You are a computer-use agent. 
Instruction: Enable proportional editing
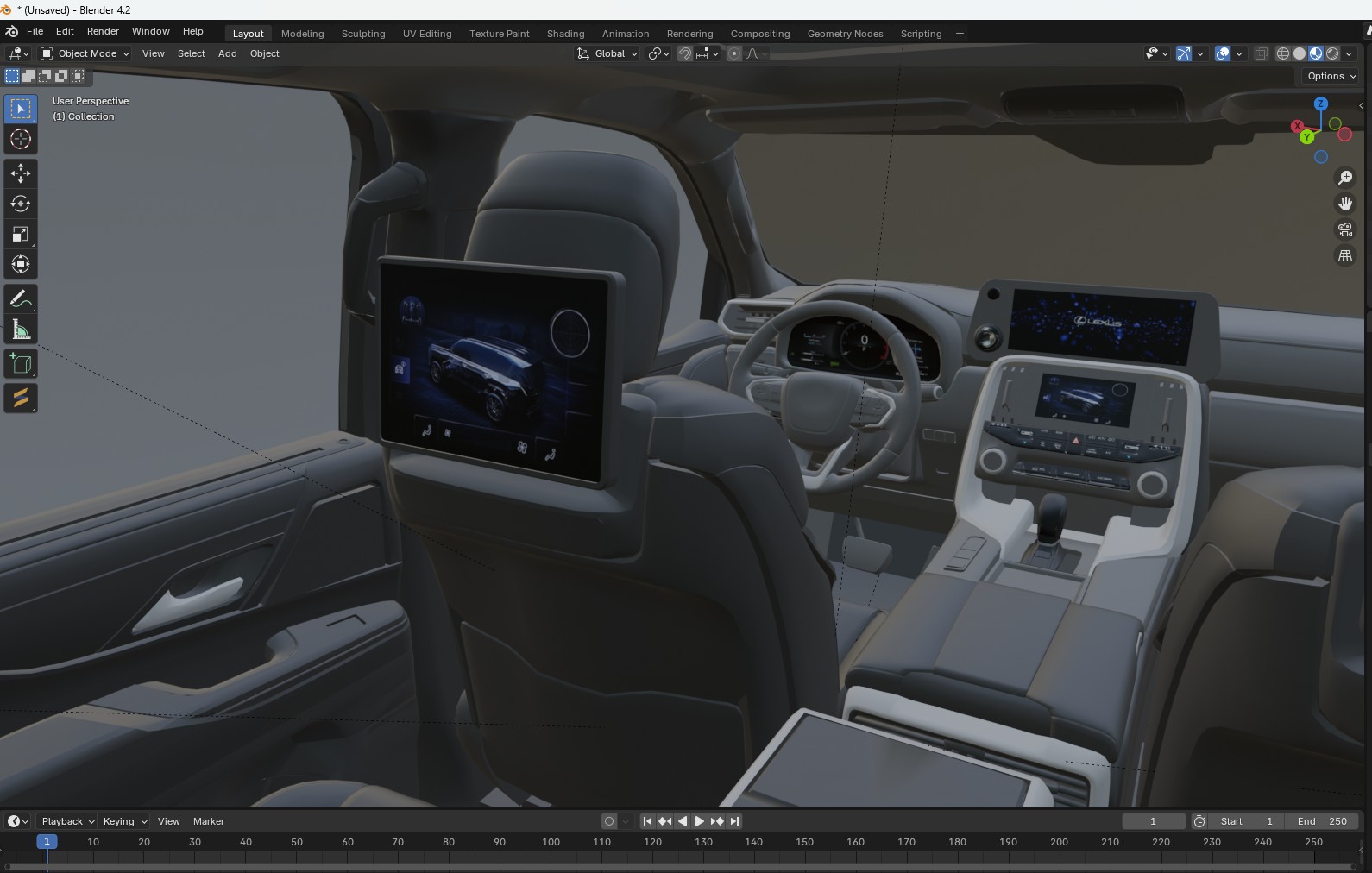tap(734, 53)
